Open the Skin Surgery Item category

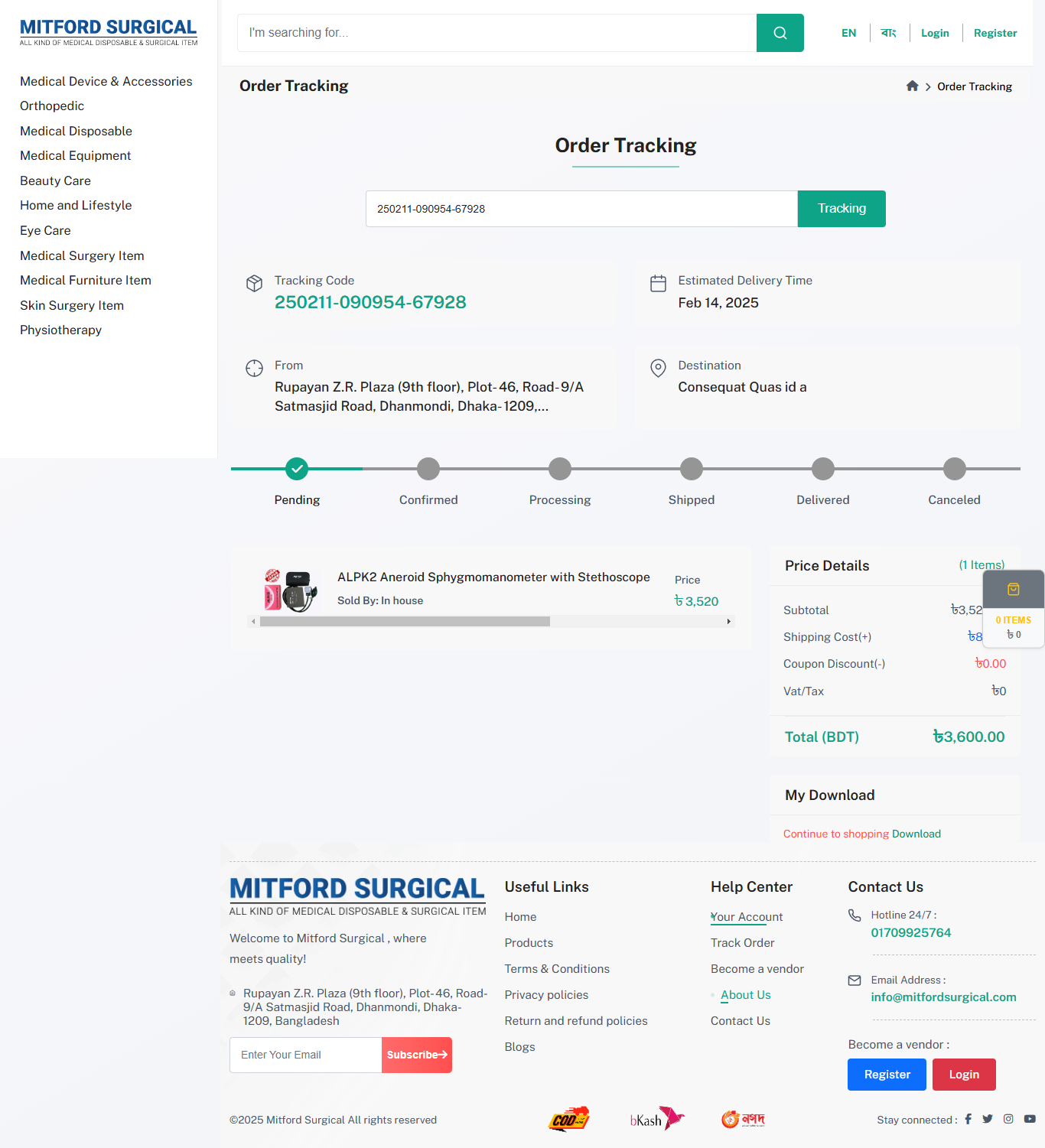coord(72,305)
